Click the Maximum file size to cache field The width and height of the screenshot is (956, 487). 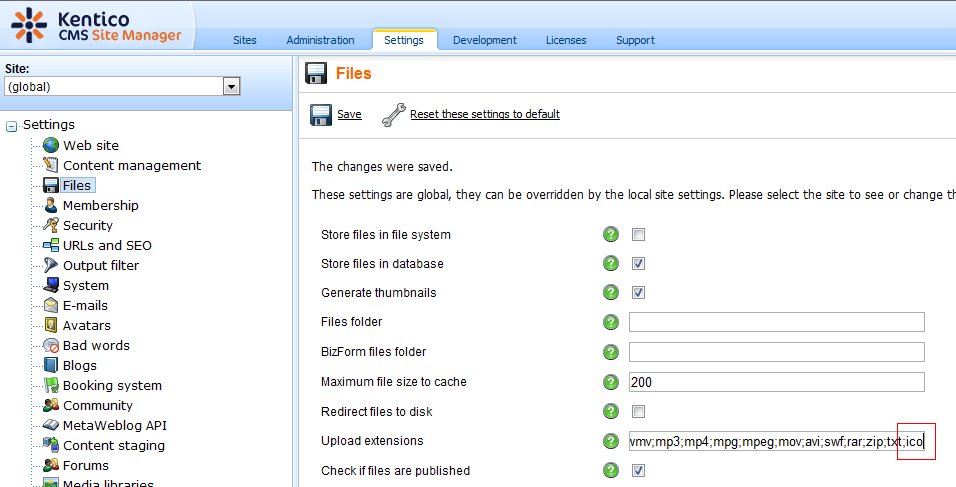(x=777, y=382)
